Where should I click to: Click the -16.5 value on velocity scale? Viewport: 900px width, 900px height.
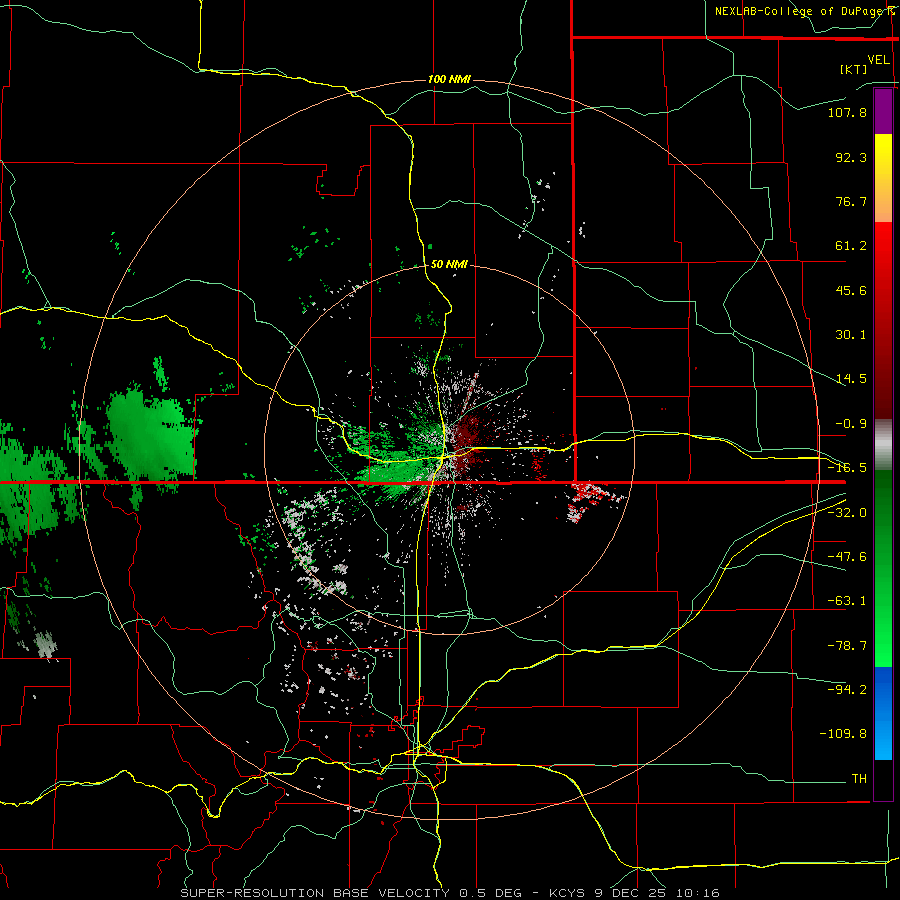[x=847, y=468]
